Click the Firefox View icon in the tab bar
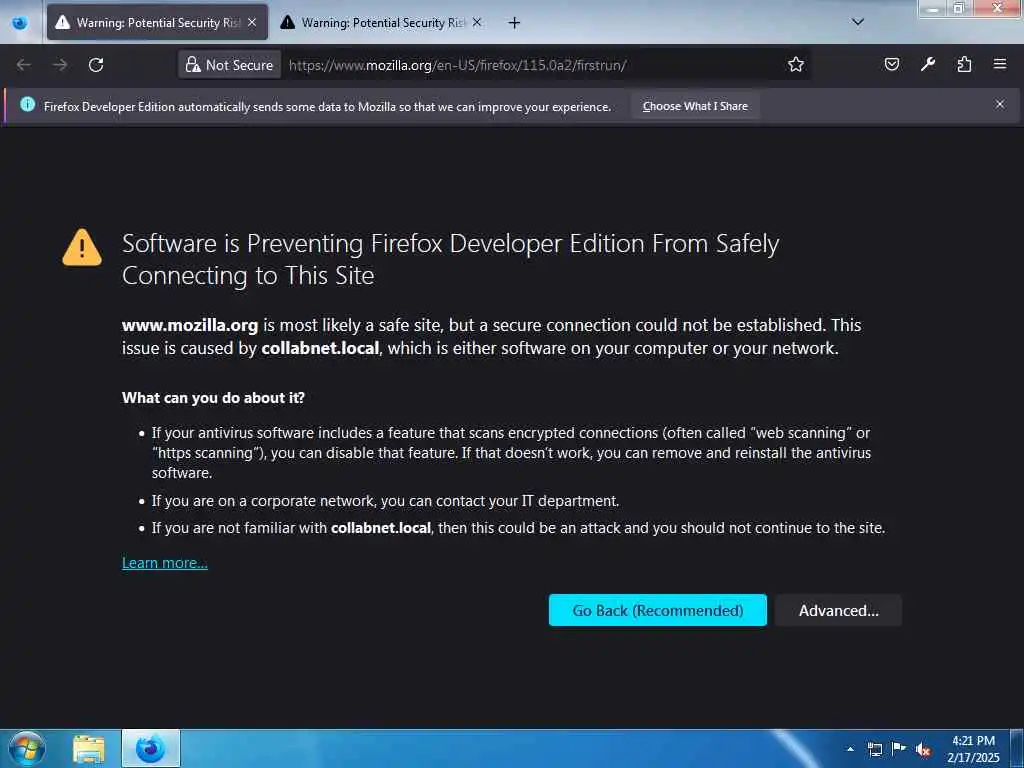The width and height of the screenshot is (1024, 768). click(20, 23)
